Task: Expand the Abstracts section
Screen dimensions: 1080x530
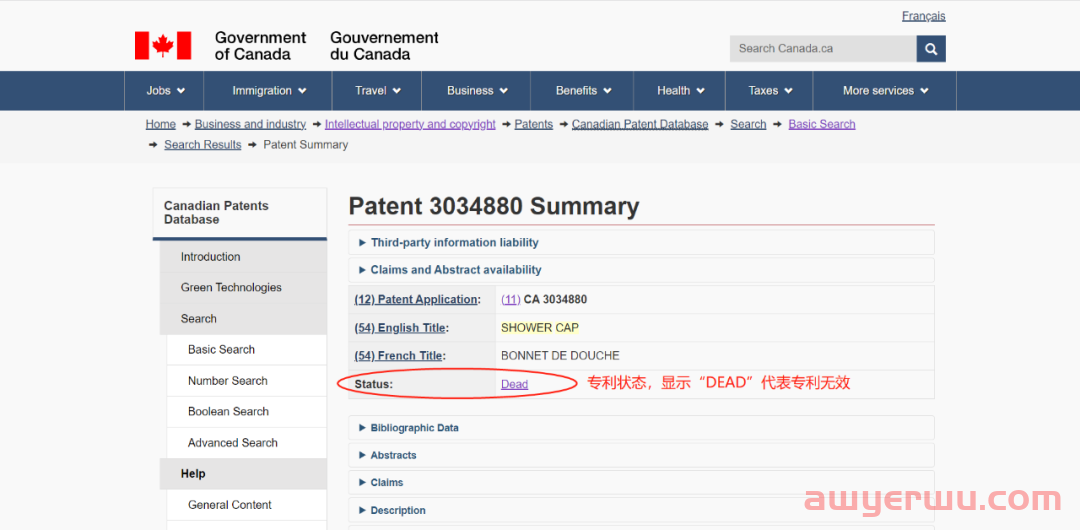Action: (x=641, y=455)
